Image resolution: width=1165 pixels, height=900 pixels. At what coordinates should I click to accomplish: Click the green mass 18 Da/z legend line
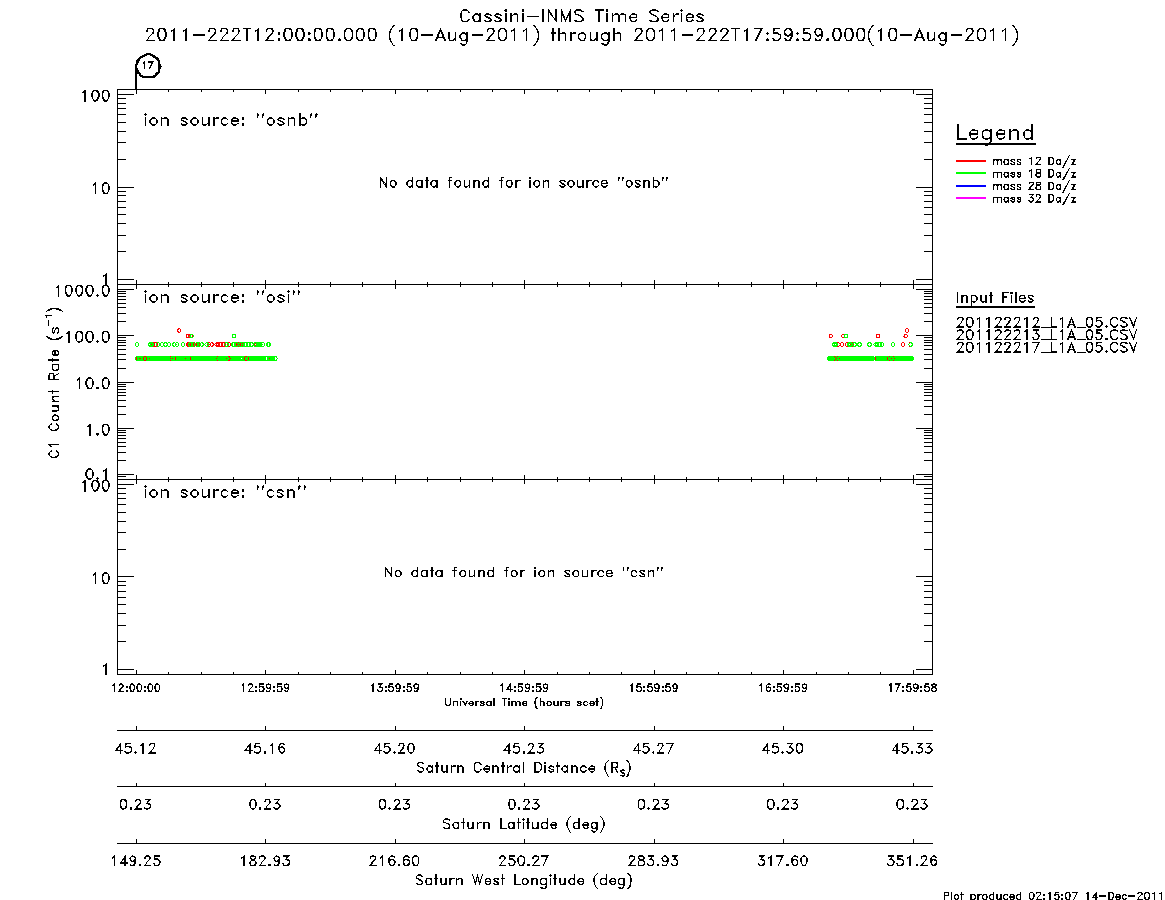click(x=970, y=174)
